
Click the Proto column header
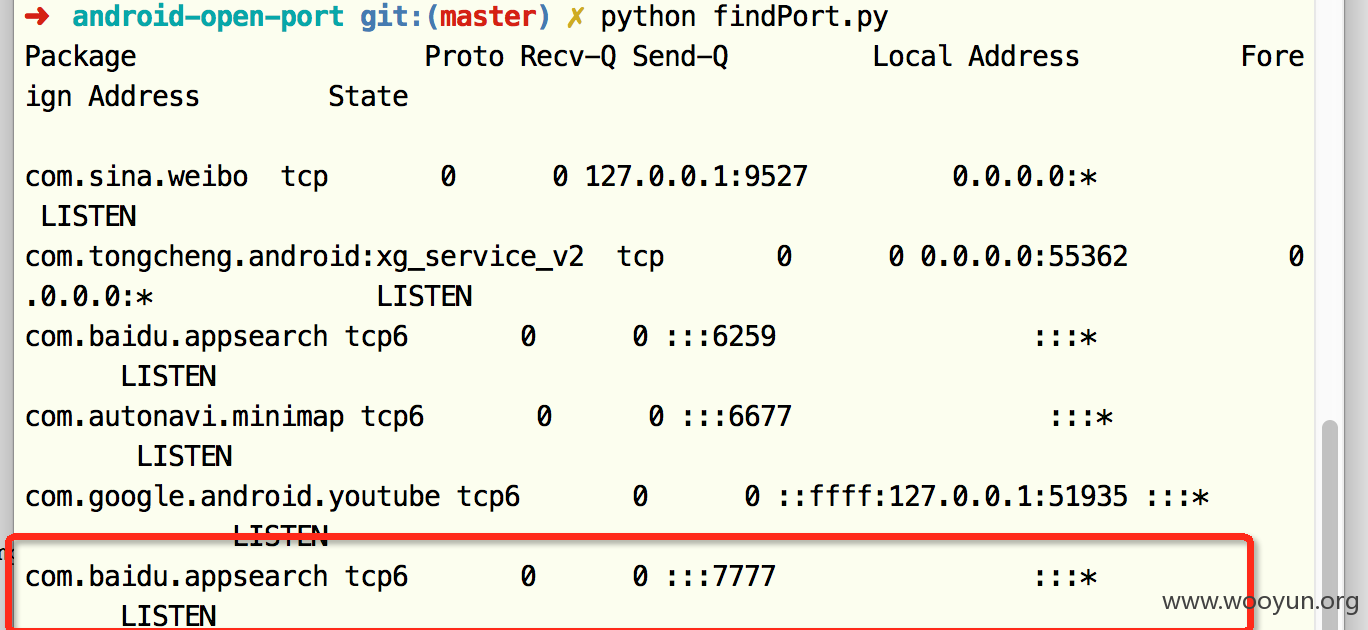tap(464, 57)
